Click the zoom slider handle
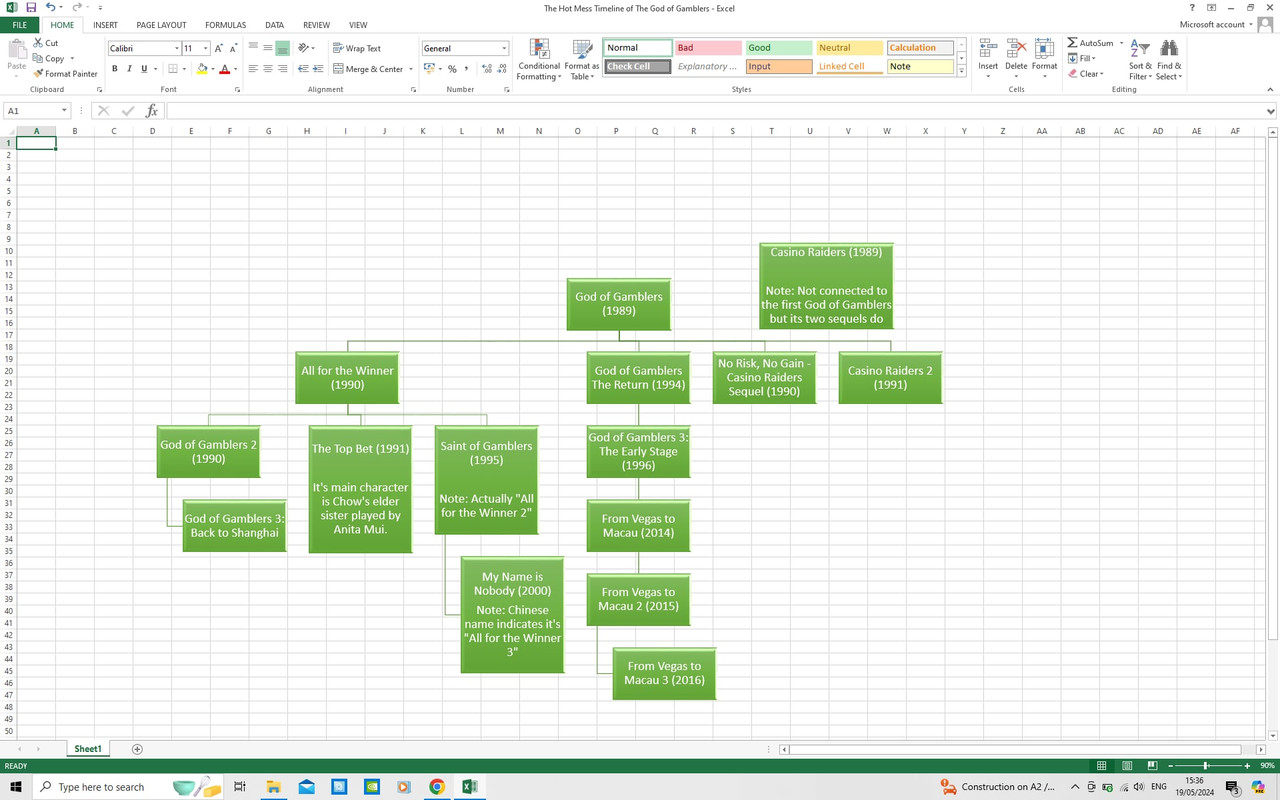This screenshot has width=1280, height=800. pyautogui.click(x=1205, y=765)
